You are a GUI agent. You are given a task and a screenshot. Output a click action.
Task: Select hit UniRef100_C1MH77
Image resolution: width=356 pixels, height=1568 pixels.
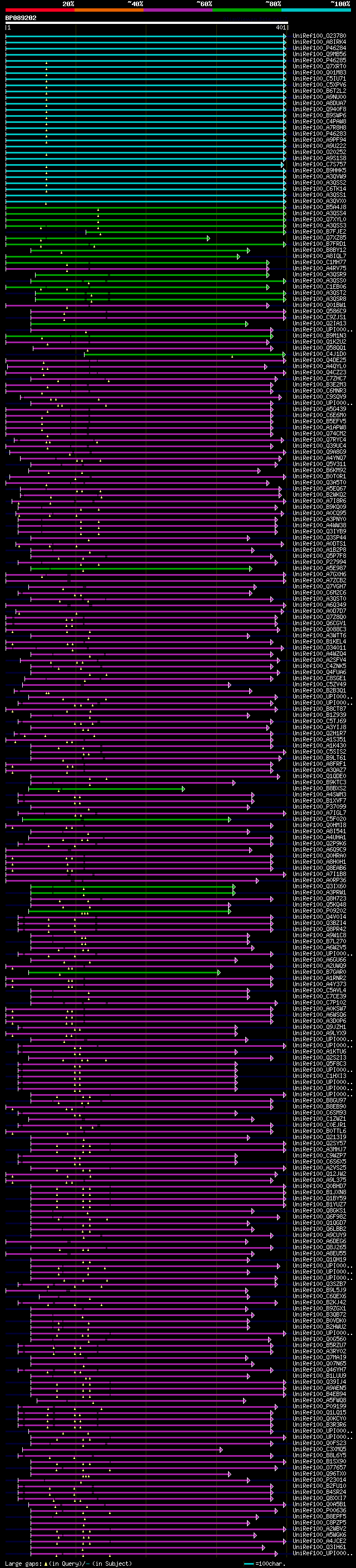pyautogui.click(x=319, y=263)
